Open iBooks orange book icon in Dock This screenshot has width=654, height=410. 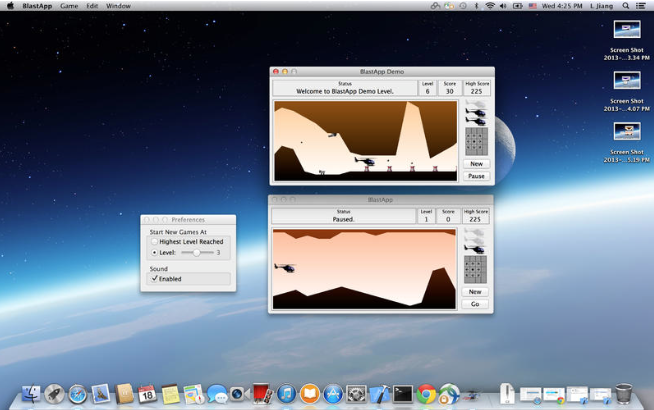[309, 394]
